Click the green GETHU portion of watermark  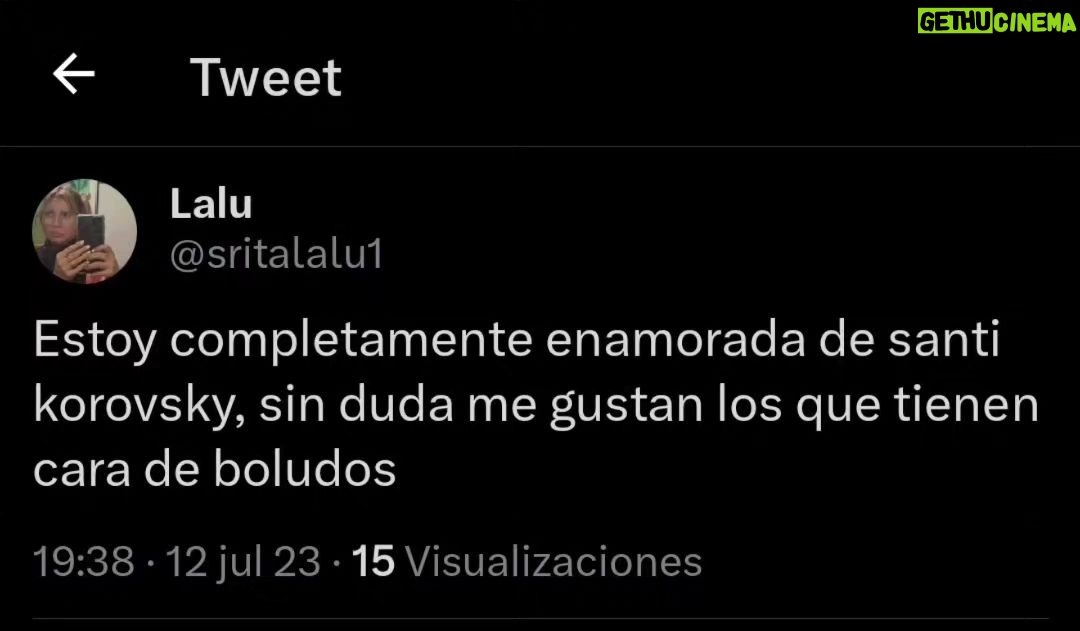(955, 21)
